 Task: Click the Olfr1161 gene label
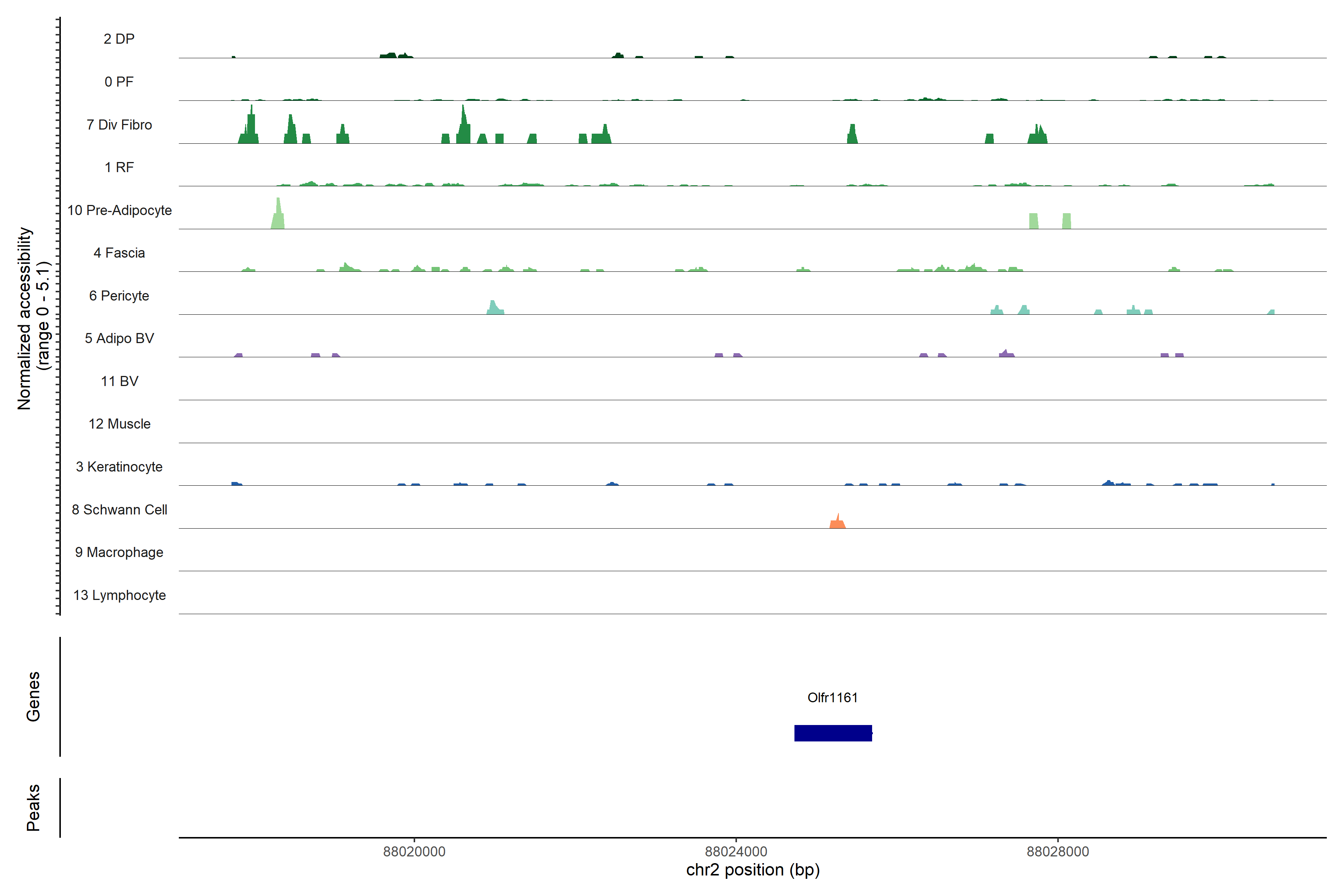832,697
